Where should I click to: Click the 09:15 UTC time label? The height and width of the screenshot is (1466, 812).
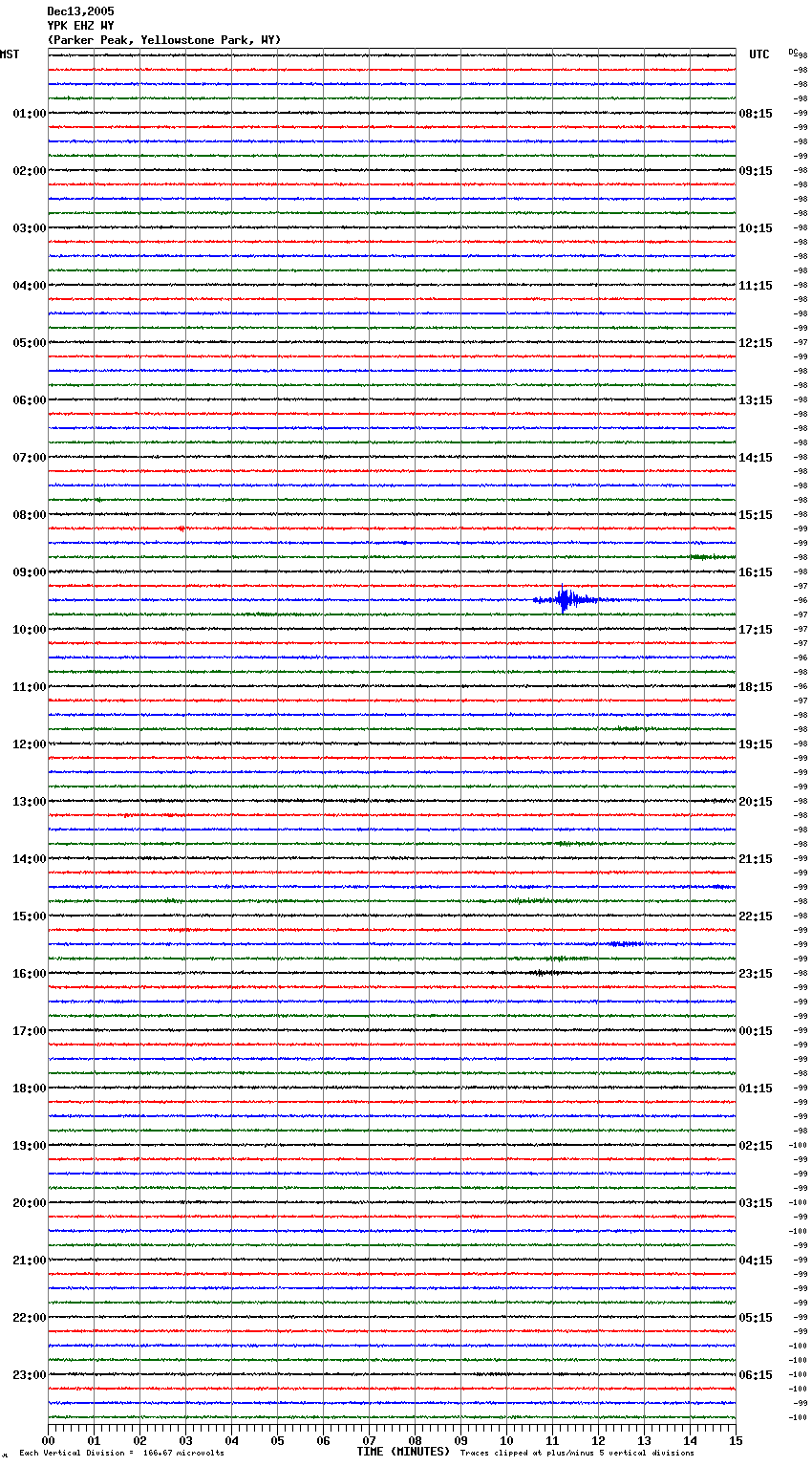click(756, 171)
